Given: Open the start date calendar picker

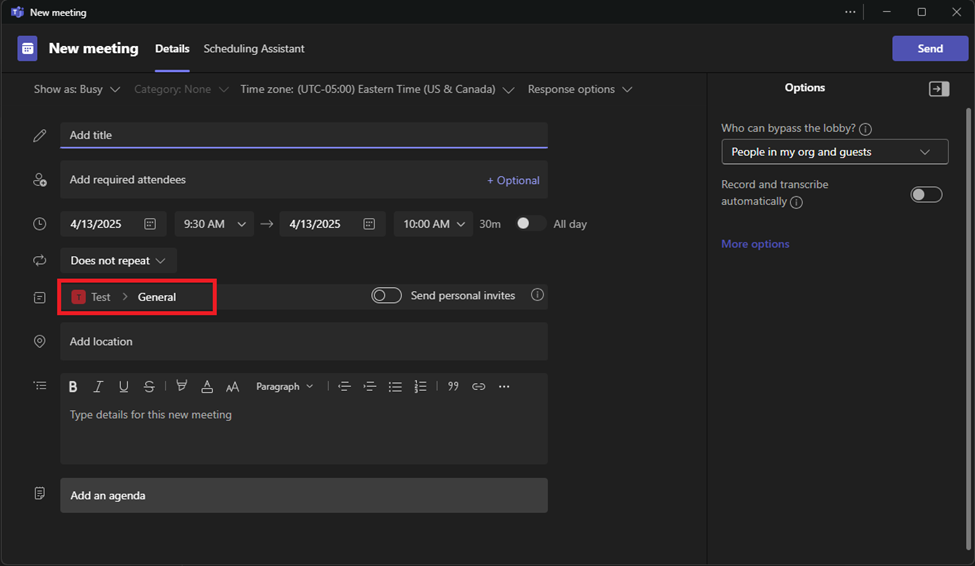Looking at the screenshot, I should (x=150, y=224).
